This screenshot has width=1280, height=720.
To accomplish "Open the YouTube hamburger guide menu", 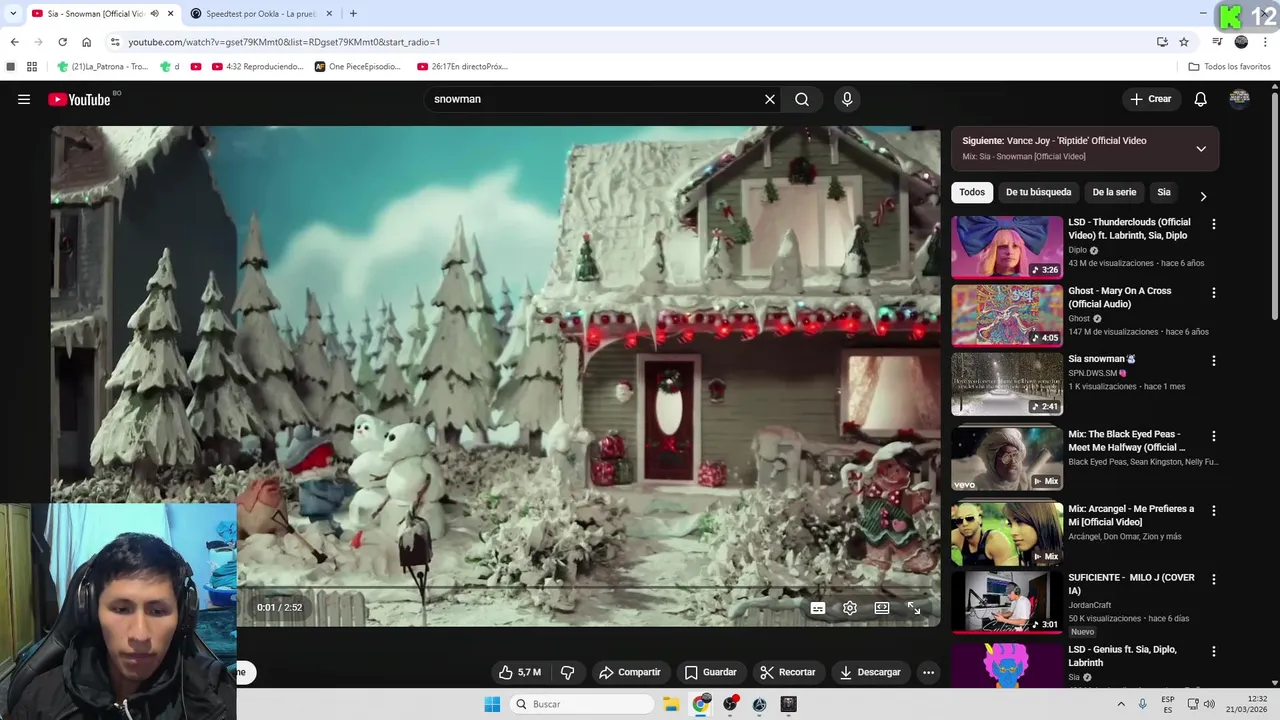I will pos(24,99).
